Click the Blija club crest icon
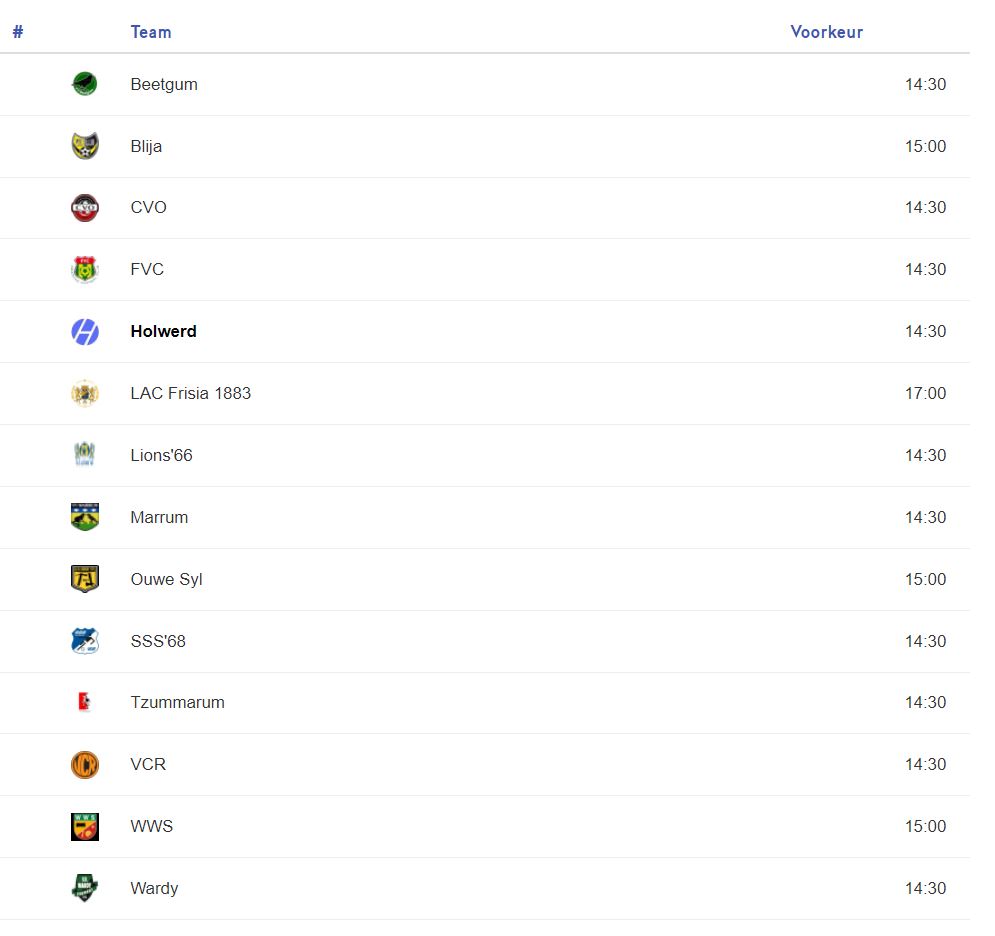 (x=85, y=146)
